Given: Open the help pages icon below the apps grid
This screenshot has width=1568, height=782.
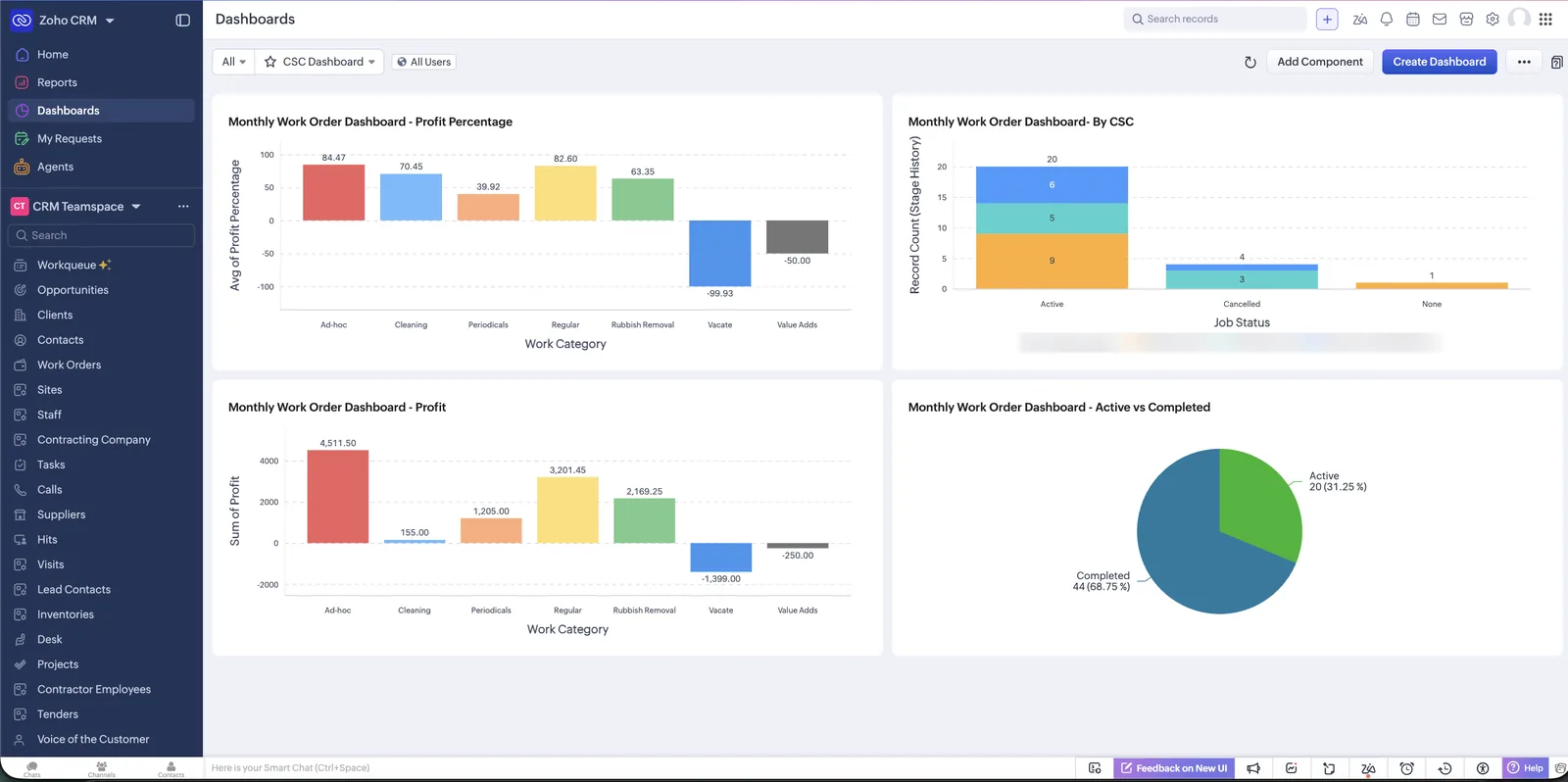Looking at the screenshot, I should (1557, 62).
